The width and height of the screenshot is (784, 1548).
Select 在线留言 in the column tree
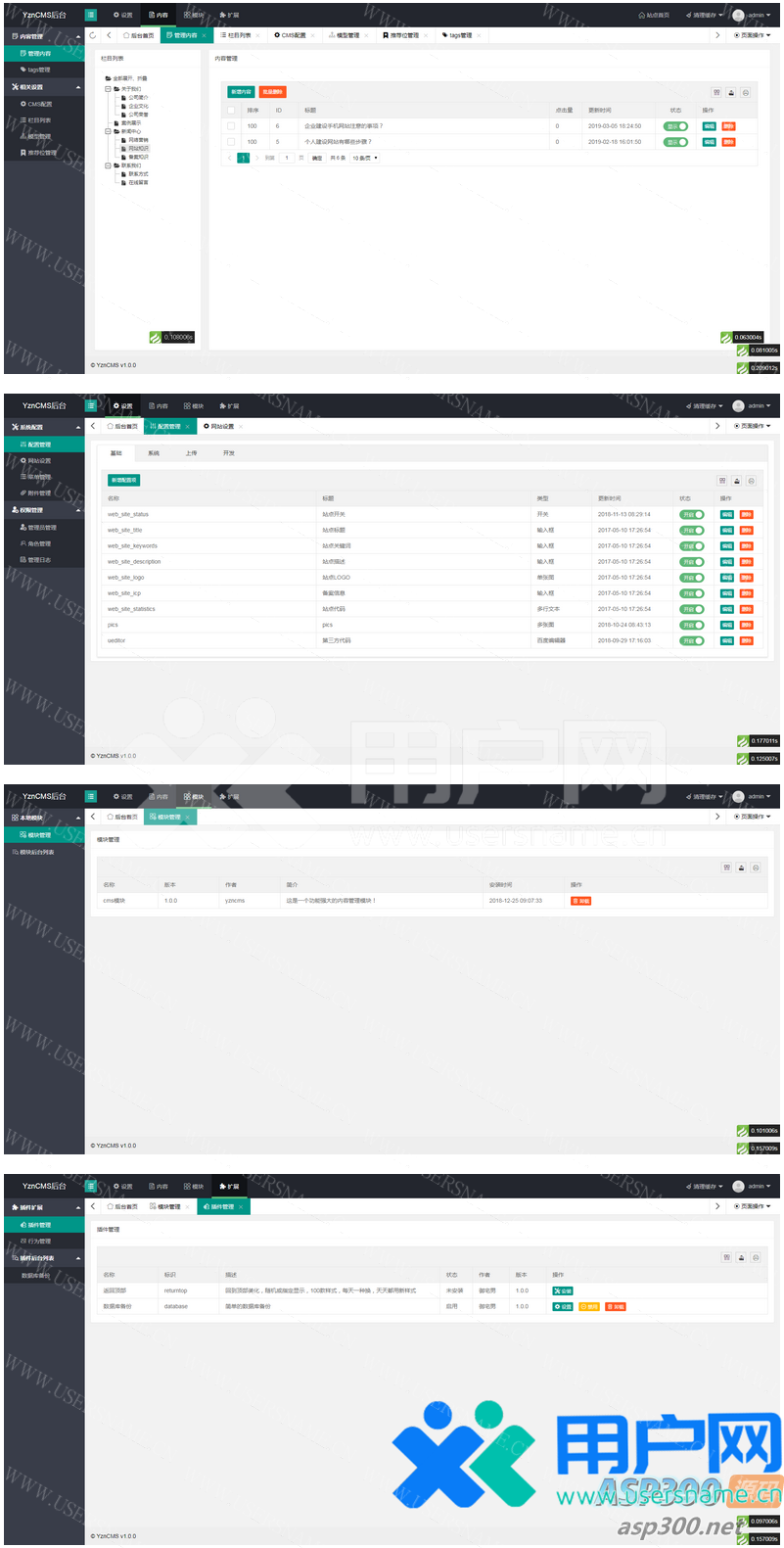[138, 182]
